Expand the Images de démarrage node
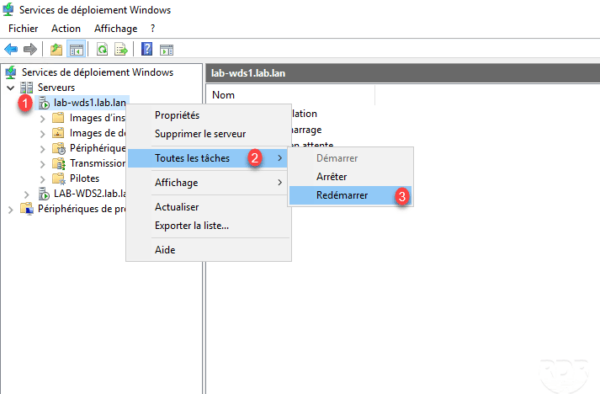The height and width of the screenshot is (394, 600). [x=42, y=134]
